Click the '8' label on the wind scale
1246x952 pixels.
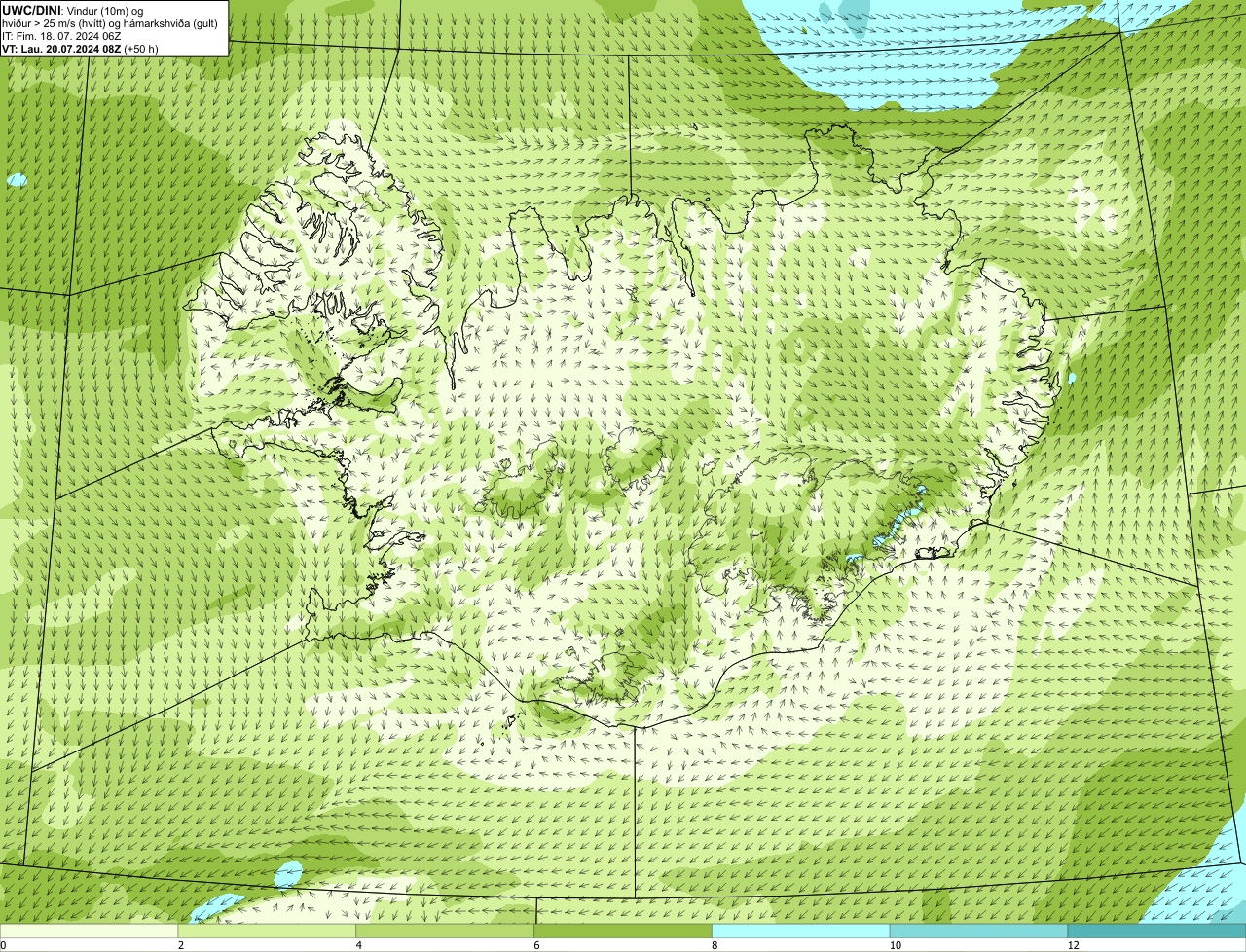[x=715, y=945]
